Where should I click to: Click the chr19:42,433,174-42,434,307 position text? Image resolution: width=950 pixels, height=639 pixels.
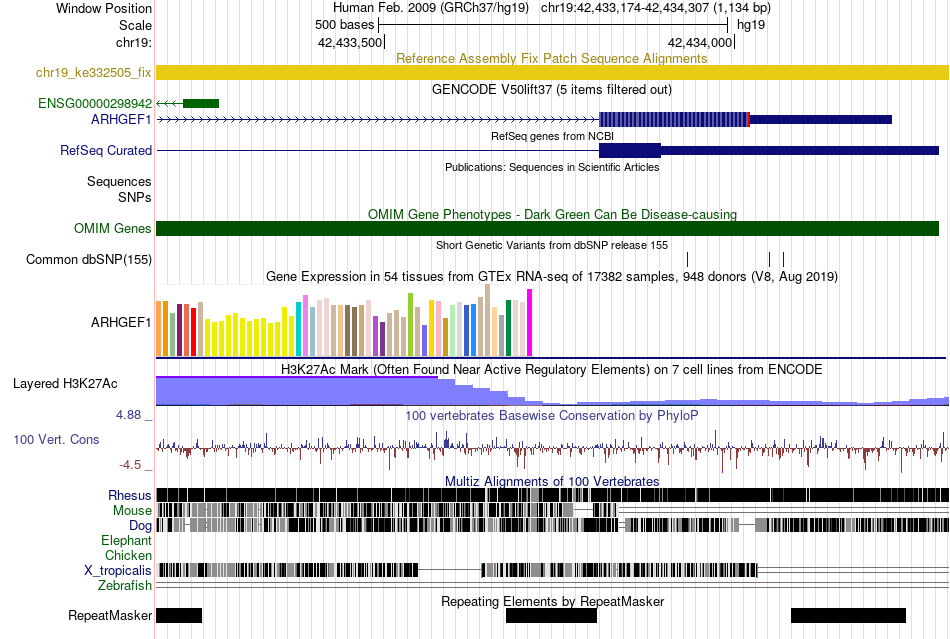pos(656,8)
